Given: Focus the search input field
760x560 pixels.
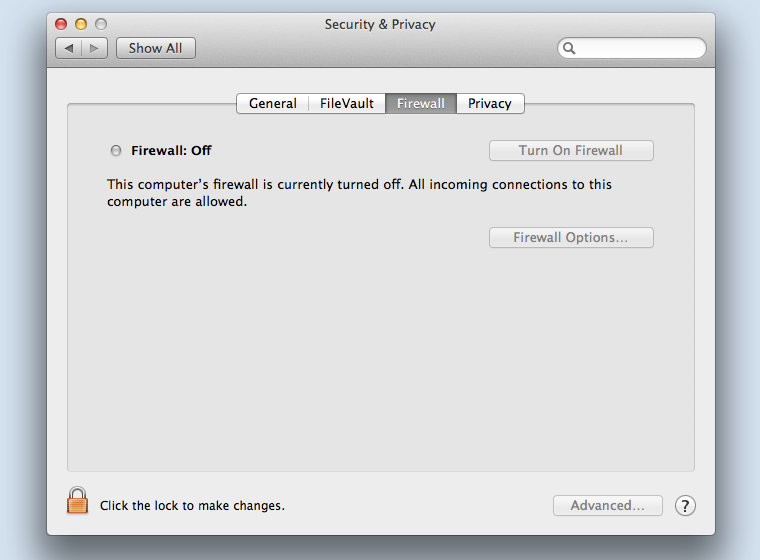Looking at the screenshot, I should point(632,48).
